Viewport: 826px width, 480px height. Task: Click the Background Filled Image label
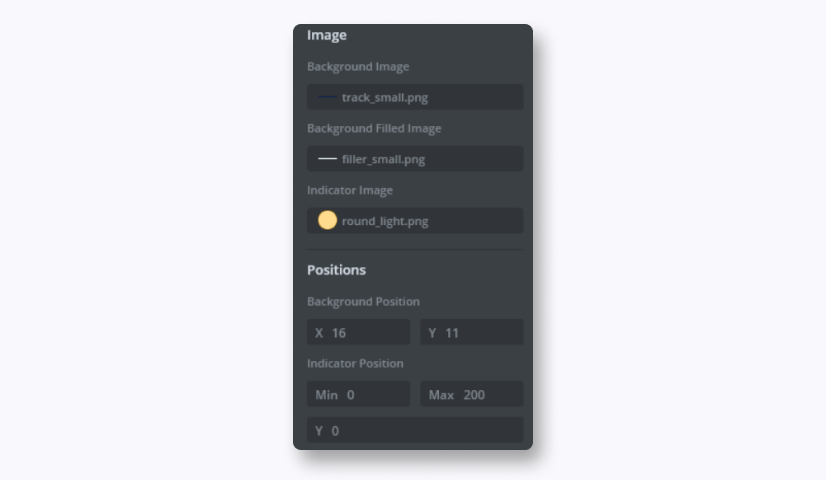[374, 129]
